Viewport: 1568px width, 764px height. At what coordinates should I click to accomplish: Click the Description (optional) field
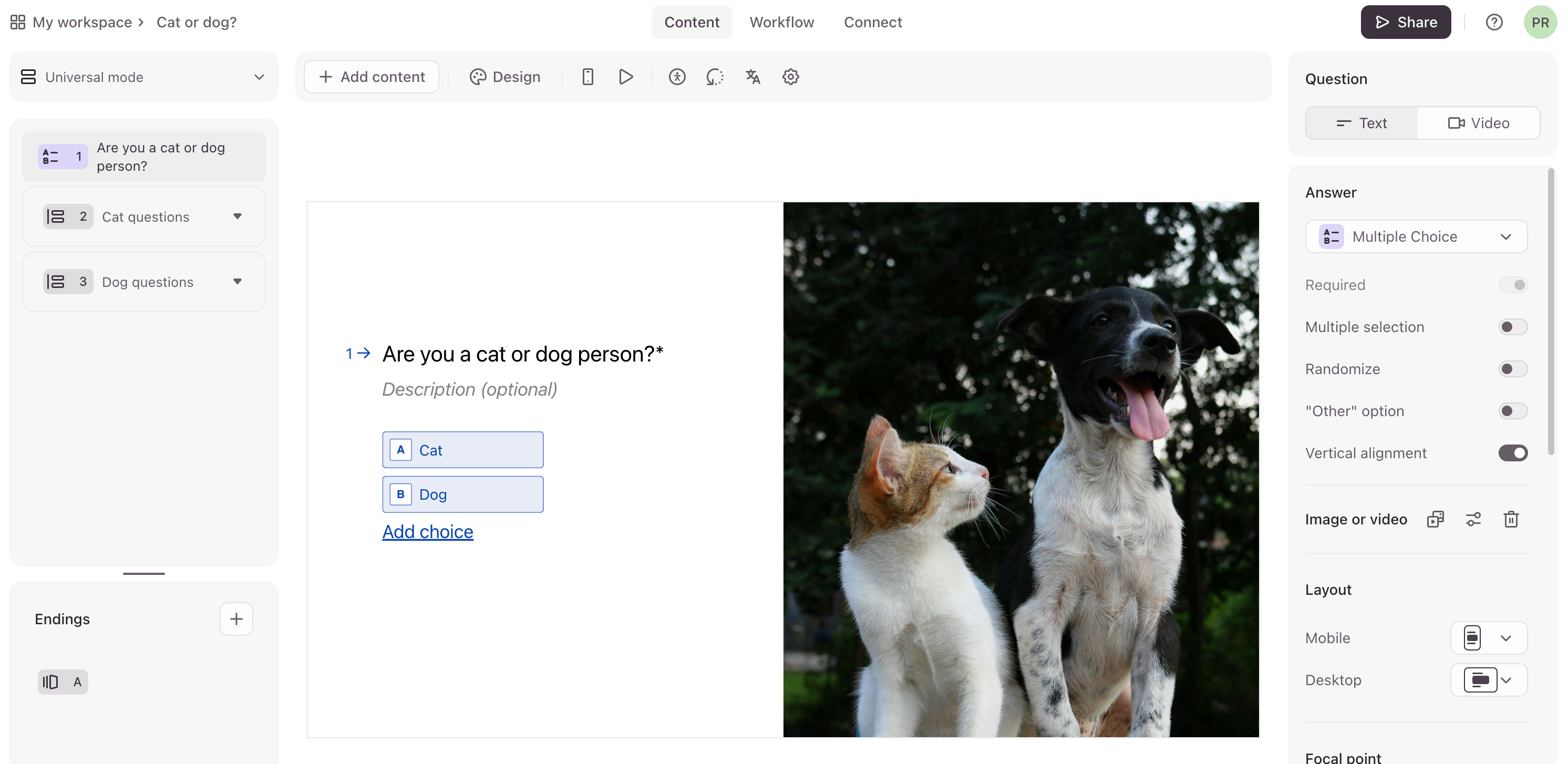469,389
